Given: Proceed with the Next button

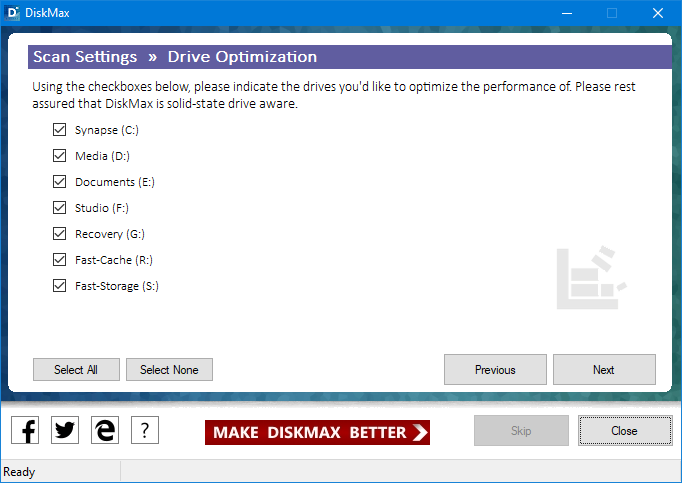Looking at the screenshot, I should pyautogui.click(x=604, y=369).
